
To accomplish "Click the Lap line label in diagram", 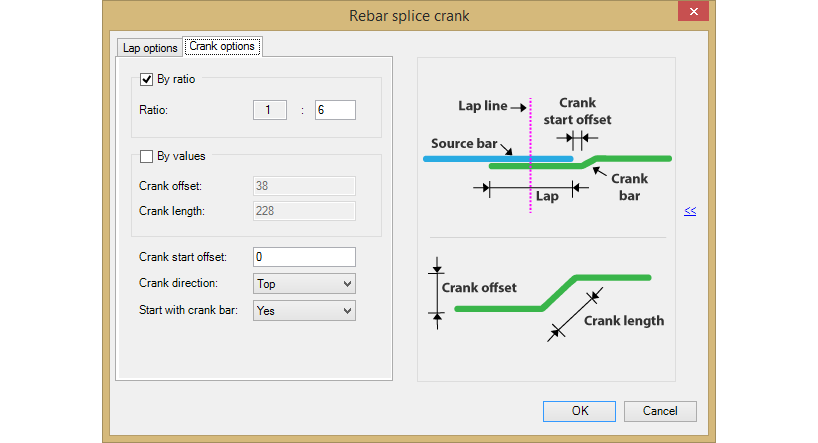I will (x=483, y=106).
